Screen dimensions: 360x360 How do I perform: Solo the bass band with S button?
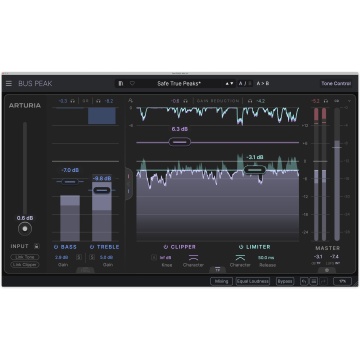tap(79, 257)
